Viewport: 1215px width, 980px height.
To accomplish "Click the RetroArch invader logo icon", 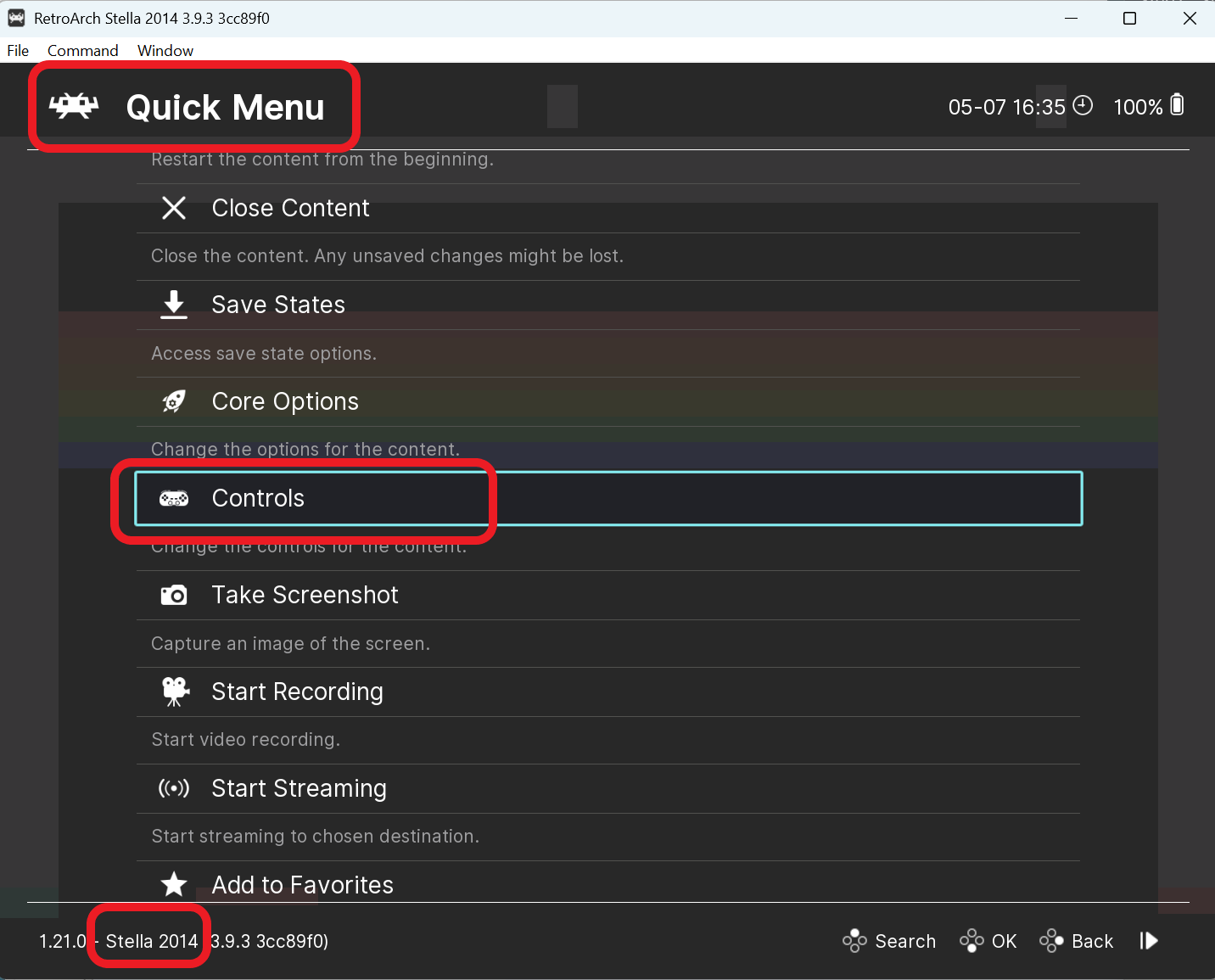I will click(x=74, y=106).
